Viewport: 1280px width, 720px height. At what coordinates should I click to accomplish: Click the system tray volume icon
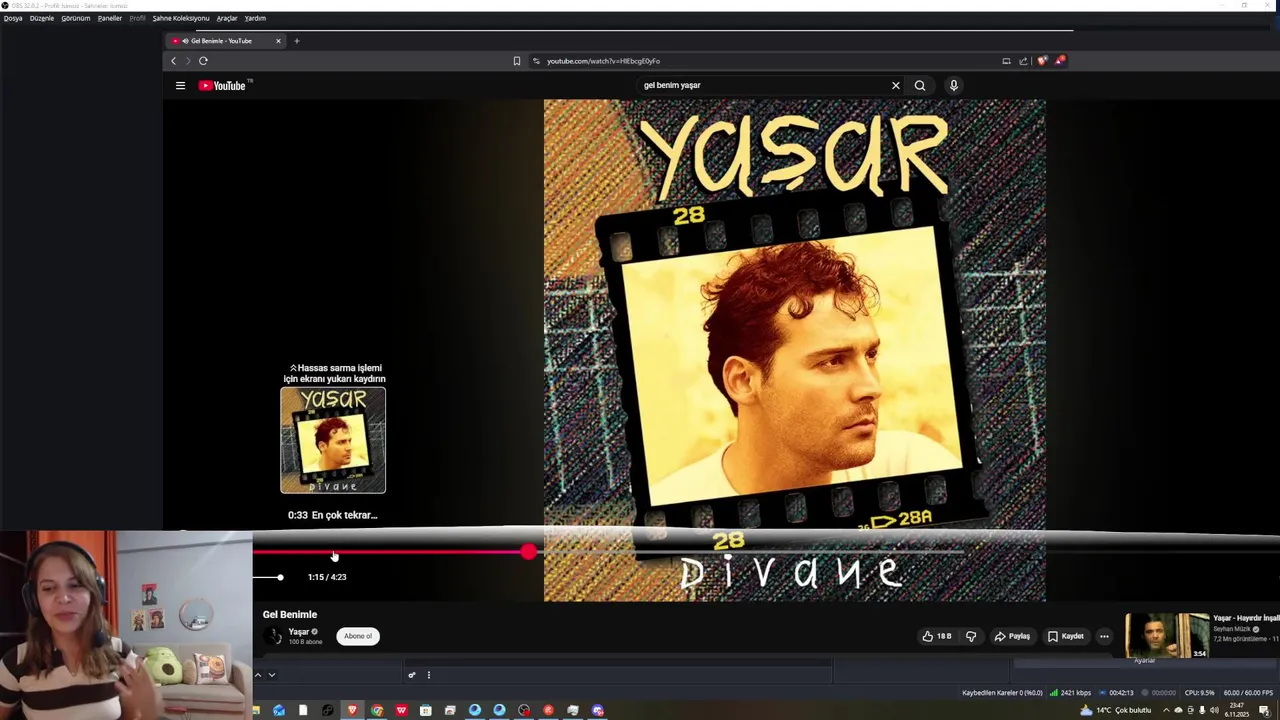[1214, 710]
